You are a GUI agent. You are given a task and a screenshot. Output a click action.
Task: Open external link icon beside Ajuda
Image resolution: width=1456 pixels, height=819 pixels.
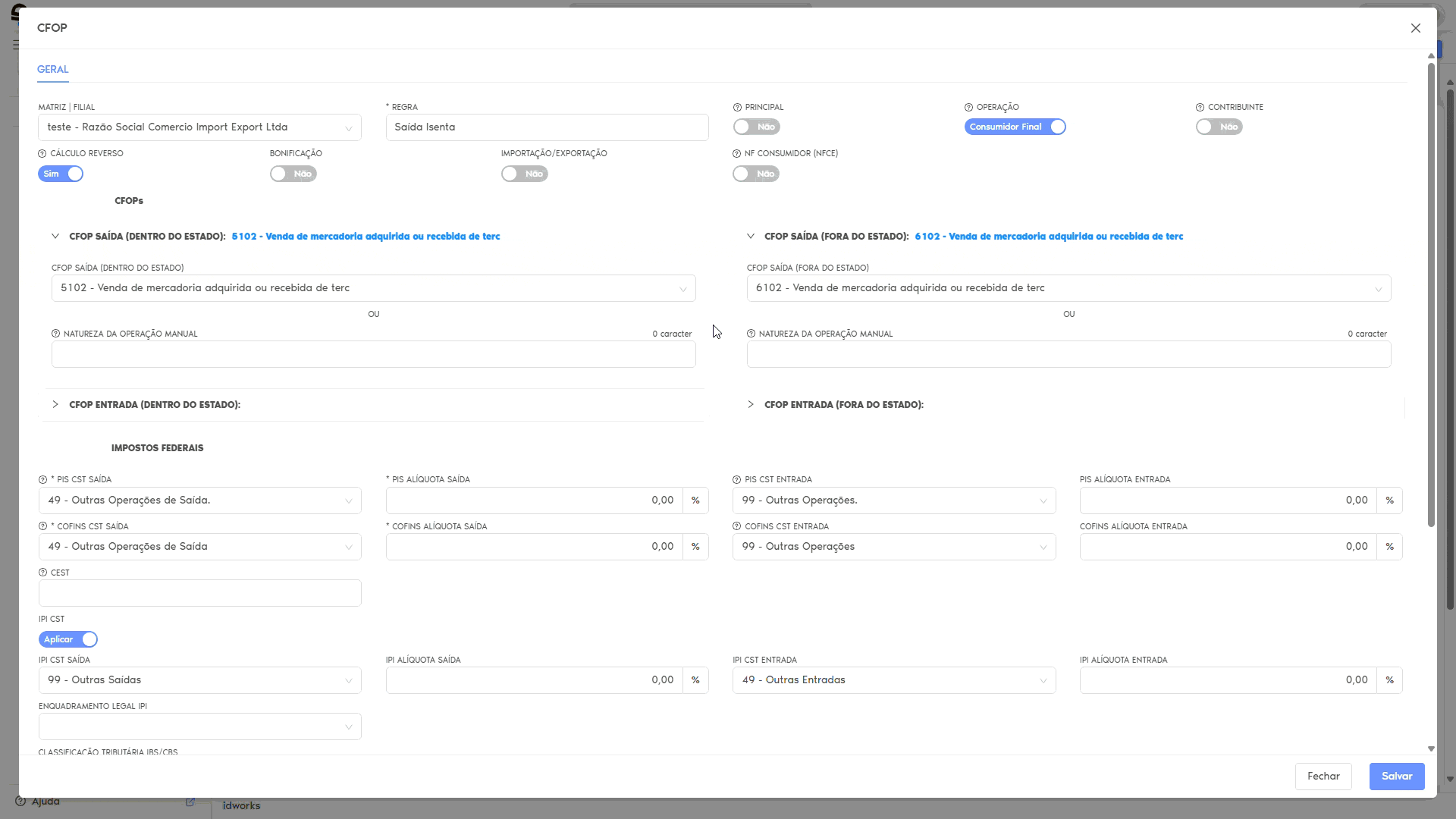click(x=190, y=802)
